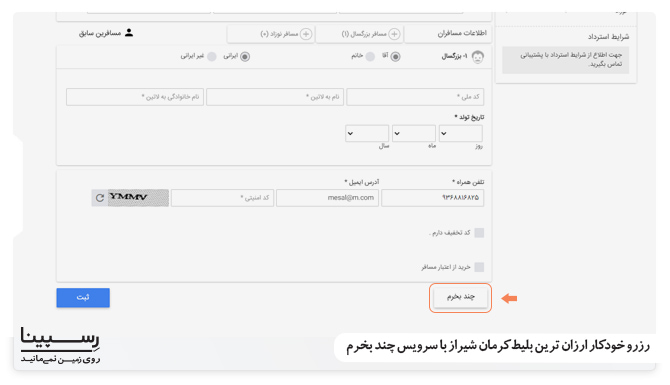Click the مسافر نوزاد (0) tab
The image size is (670, 385).
click(x=271, y=34)
